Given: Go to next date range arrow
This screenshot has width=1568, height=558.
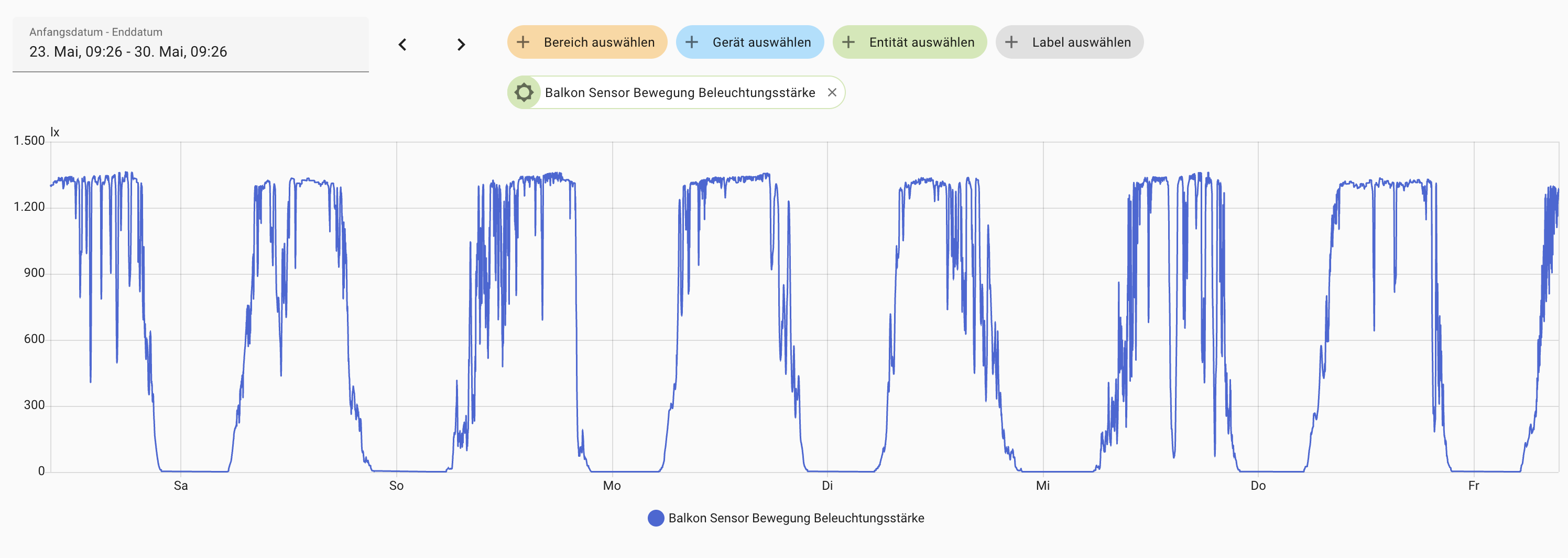Looking at the screenshot, I should (461, 45).
